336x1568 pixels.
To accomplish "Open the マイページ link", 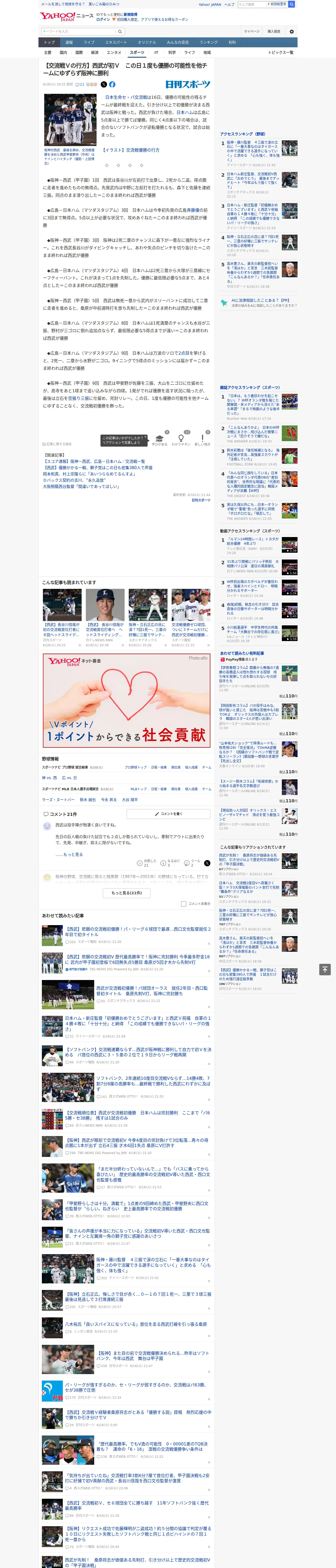I will click(252, 32).
